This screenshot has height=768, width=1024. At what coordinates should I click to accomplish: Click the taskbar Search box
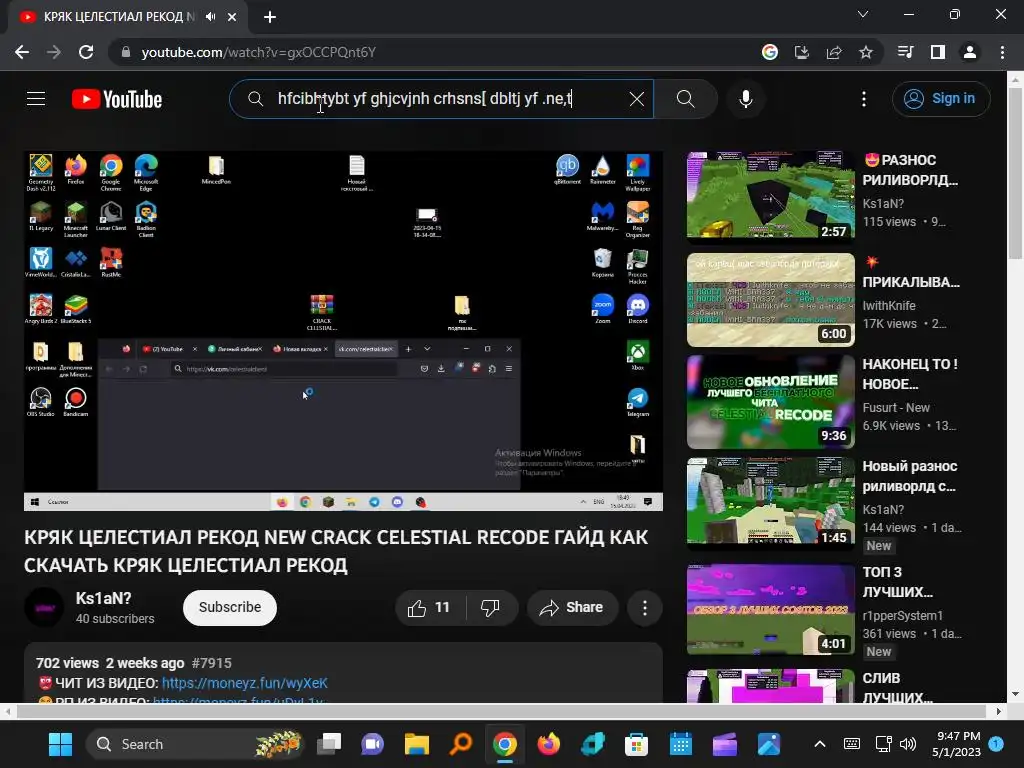pyautogui.click(x=196, y=744)
